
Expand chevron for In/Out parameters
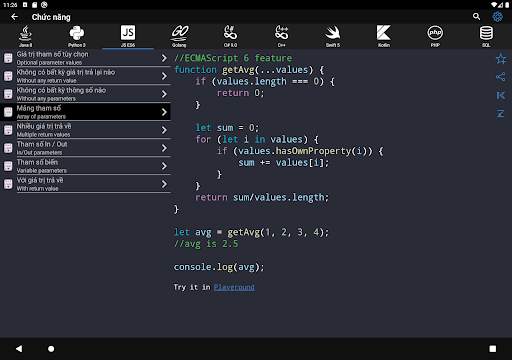pyautogui.click(x=164, y=148)
